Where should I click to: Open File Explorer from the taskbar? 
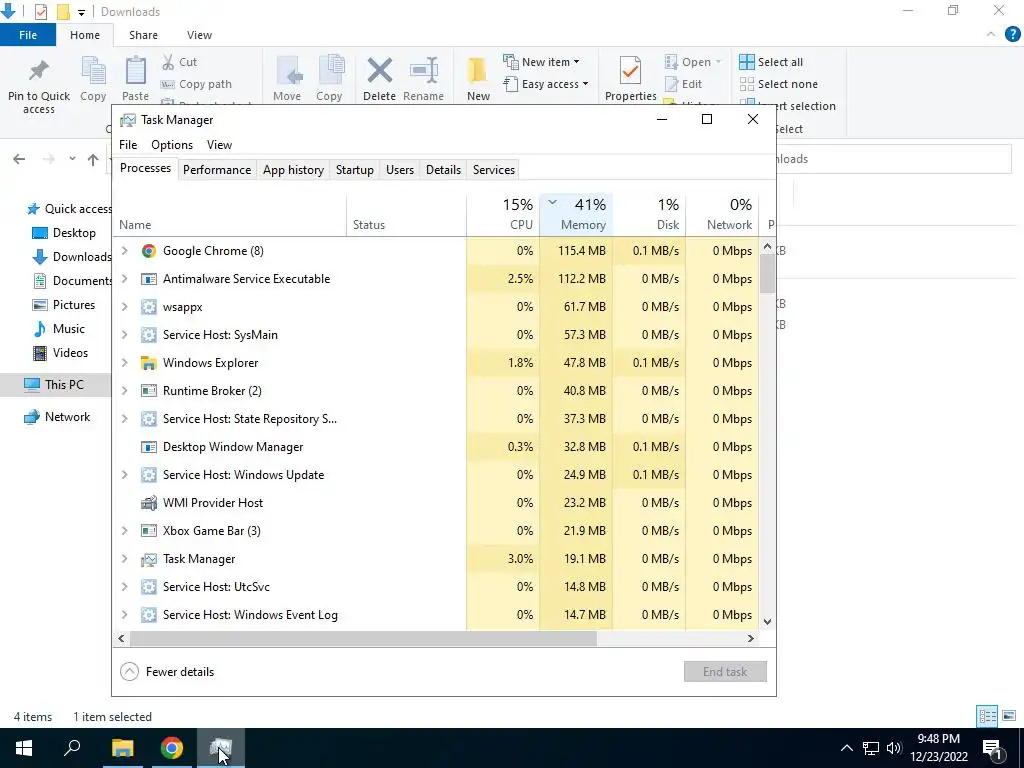[x=122, y=748]
